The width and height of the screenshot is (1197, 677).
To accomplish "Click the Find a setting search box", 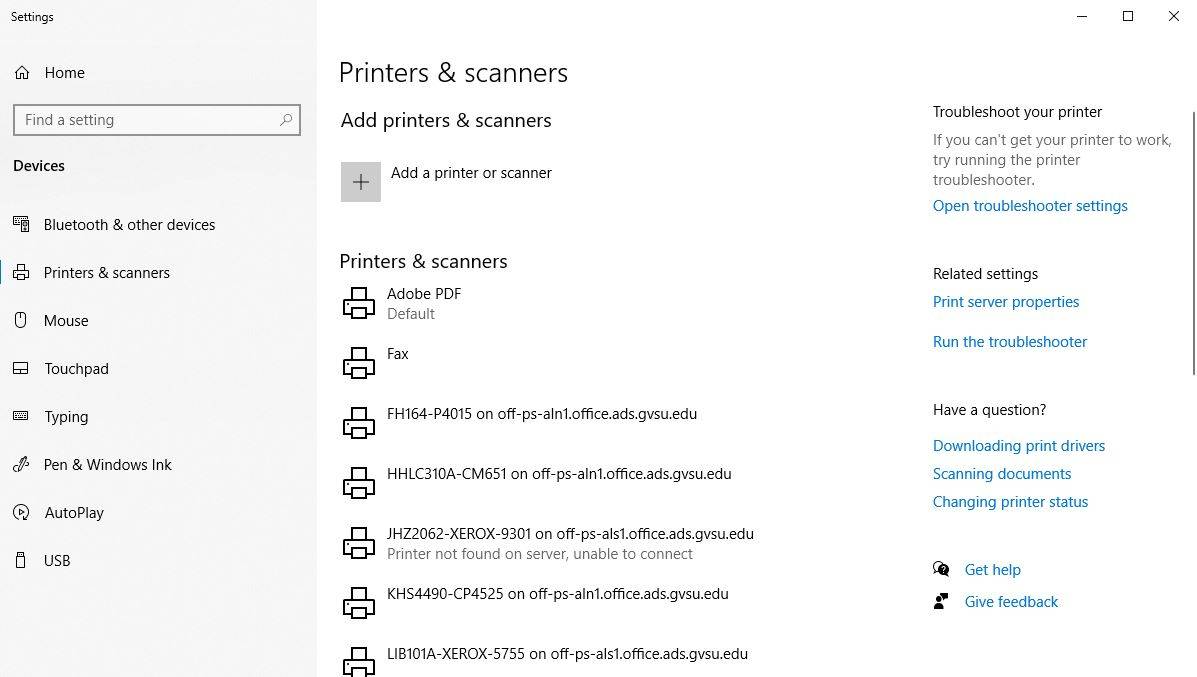I will 156,119.
